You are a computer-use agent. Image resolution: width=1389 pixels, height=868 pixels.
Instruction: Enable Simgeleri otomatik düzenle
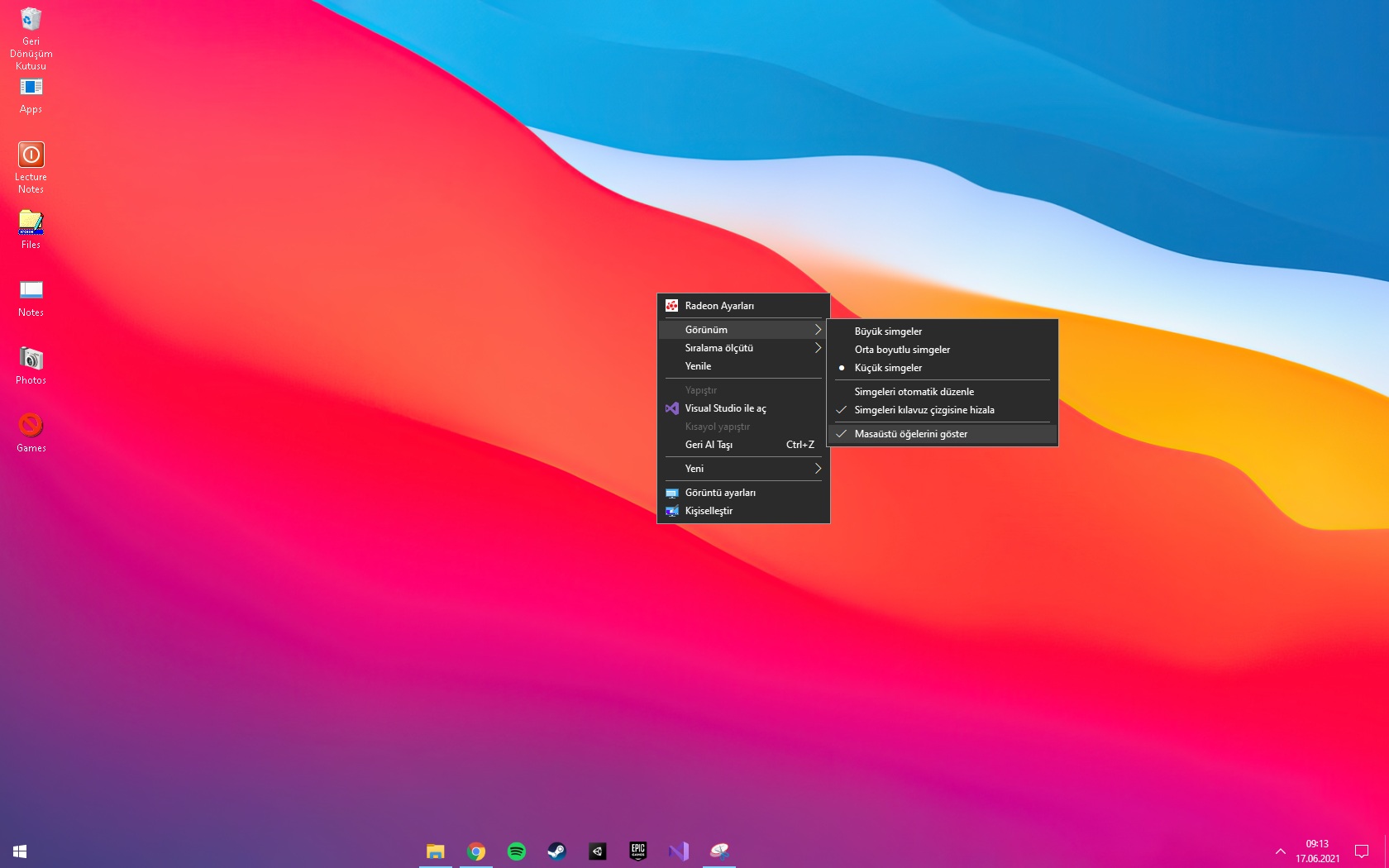pyautogui.click(x=943, y=392)
